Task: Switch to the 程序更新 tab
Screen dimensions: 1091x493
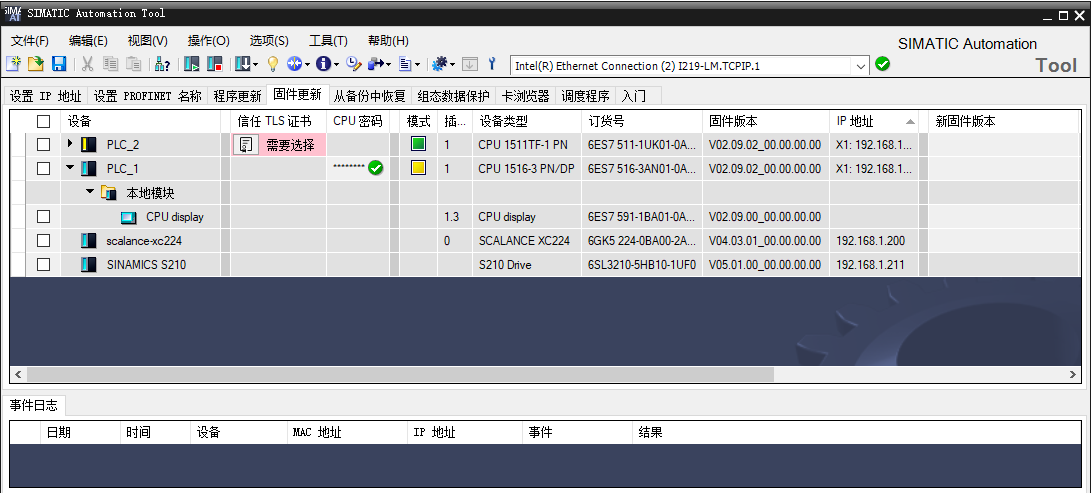Action: point(237,96)
